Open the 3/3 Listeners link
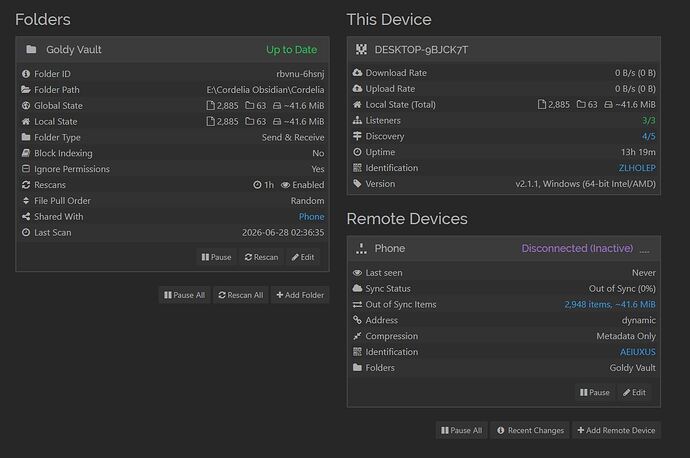The height and width of the screenshot is (458, 690). click(649, 120)
